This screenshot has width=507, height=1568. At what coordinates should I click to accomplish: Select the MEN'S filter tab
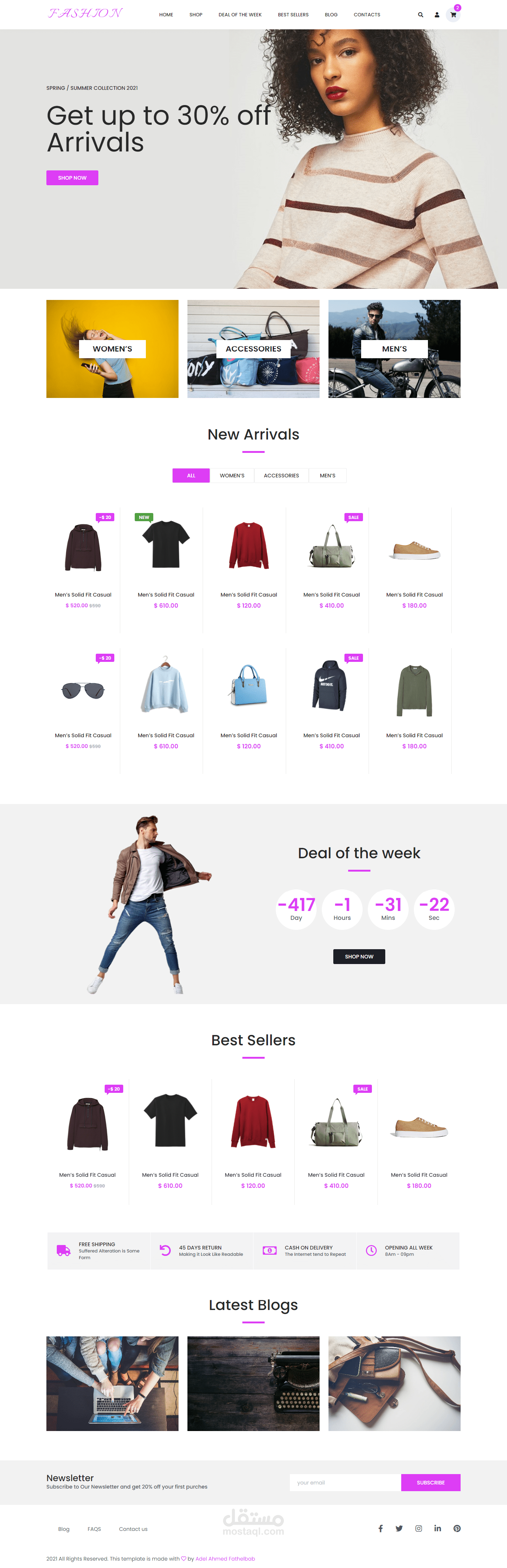click(x=327, y=476)
